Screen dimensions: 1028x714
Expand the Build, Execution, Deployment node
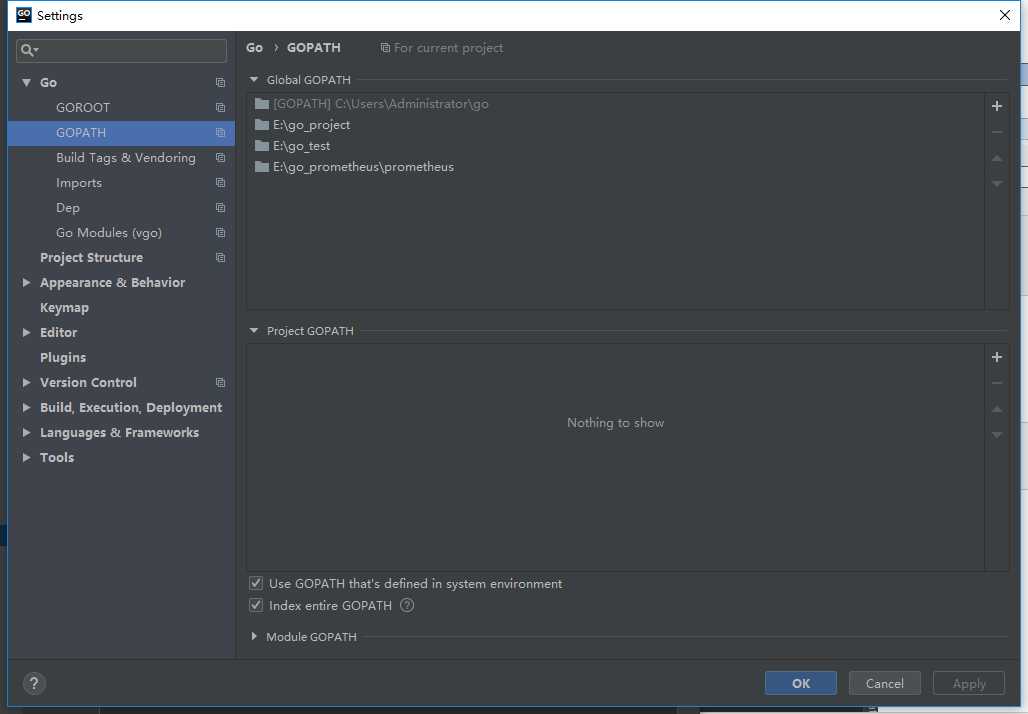(x=26, y=407)
